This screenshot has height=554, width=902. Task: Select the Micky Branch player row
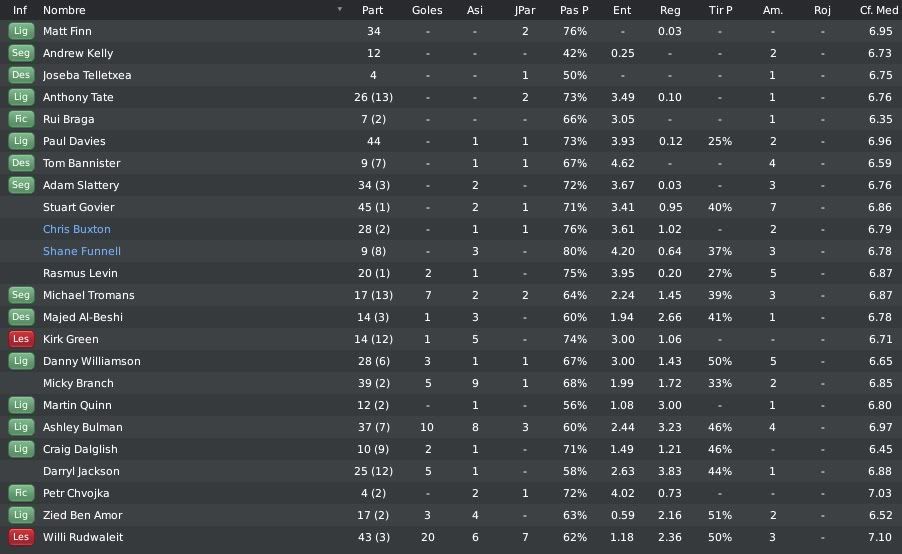pyautogui.click(x=451, y=383)
